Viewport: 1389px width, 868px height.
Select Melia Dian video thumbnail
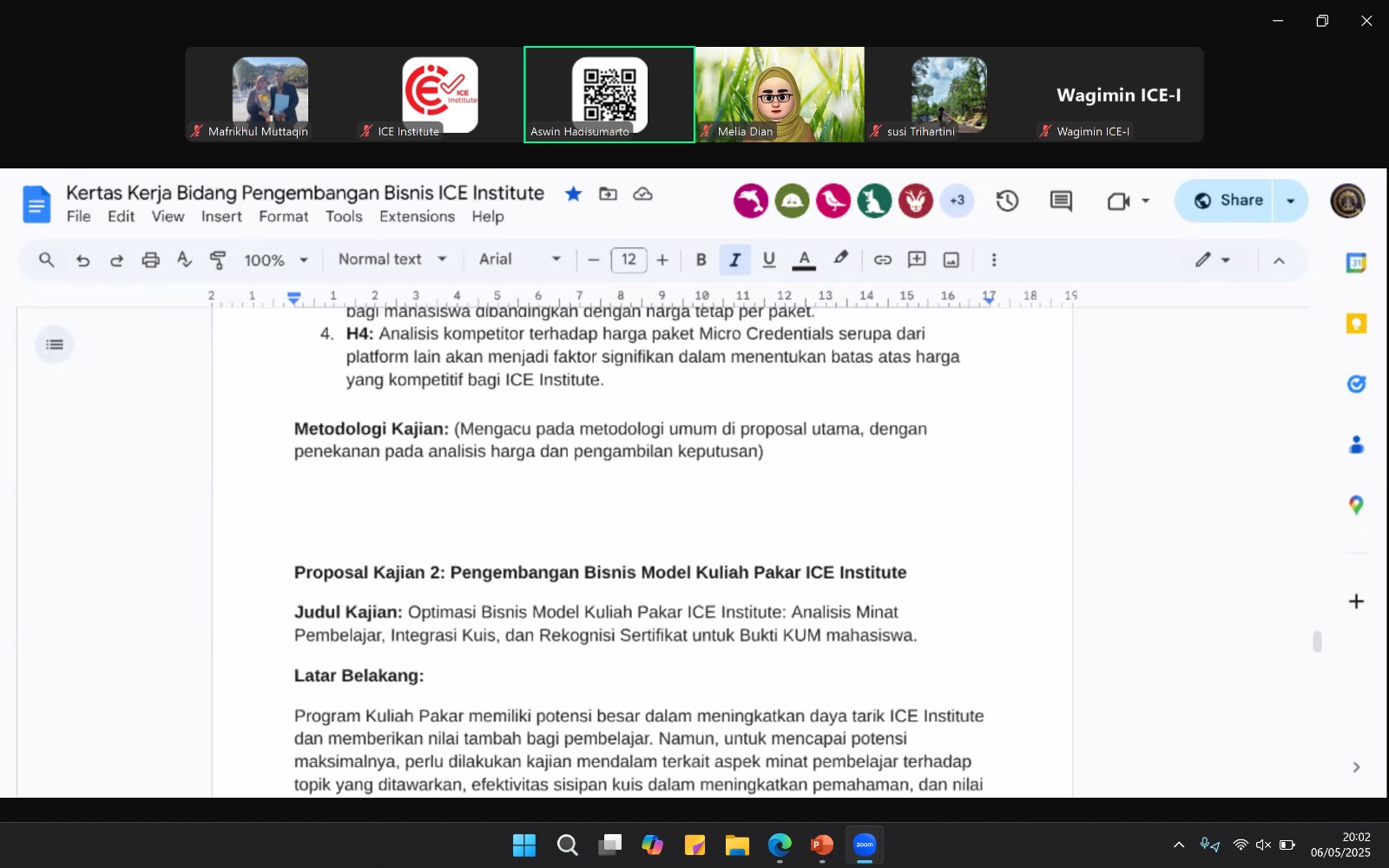[780, 95]
